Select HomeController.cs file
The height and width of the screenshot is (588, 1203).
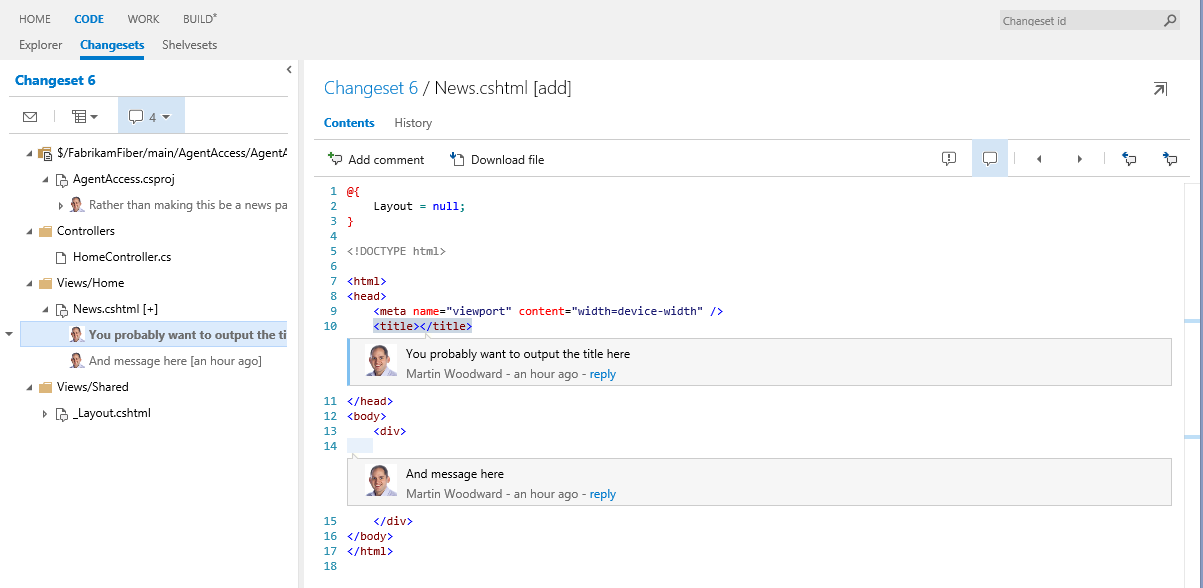coord(122,257)
